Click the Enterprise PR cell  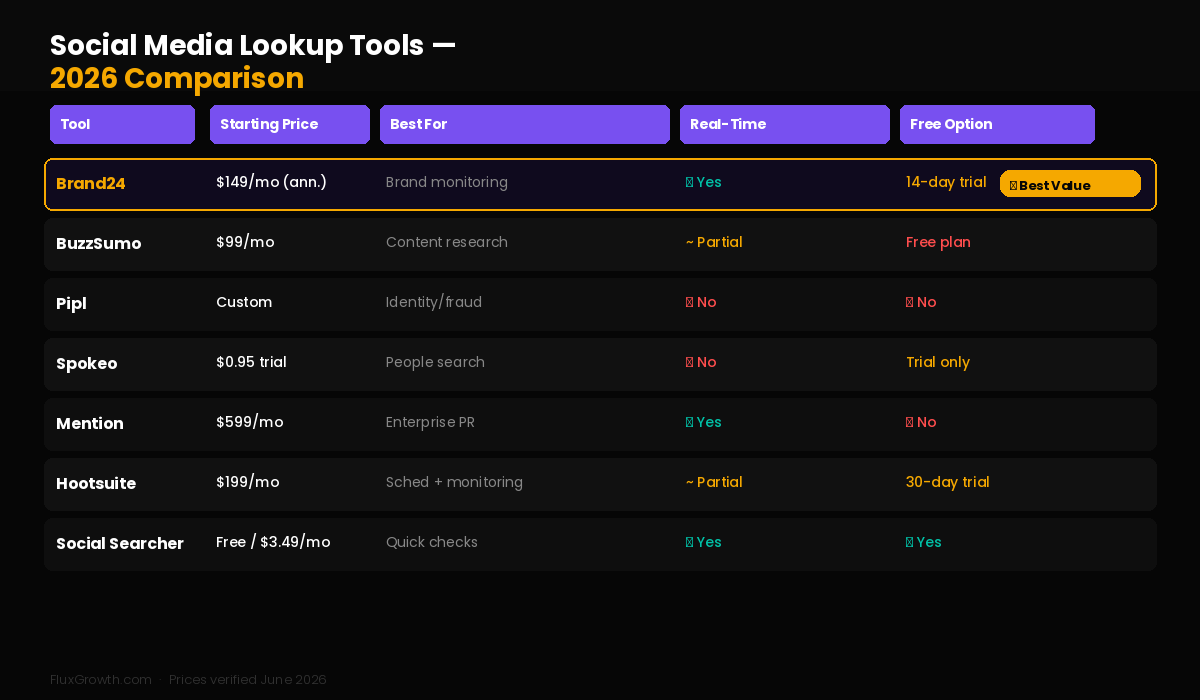[430, 422]
